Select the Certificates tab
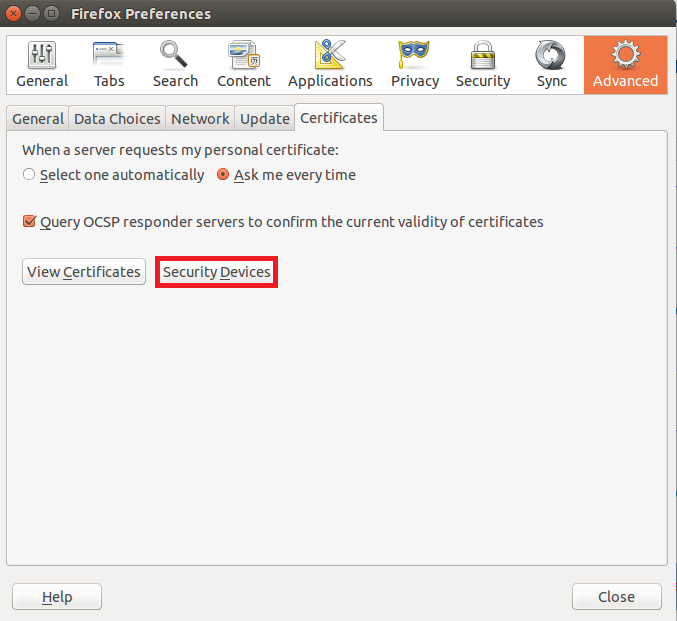This screenshot has height=621, width=677. pyautogui.click(x=339, y=117)
